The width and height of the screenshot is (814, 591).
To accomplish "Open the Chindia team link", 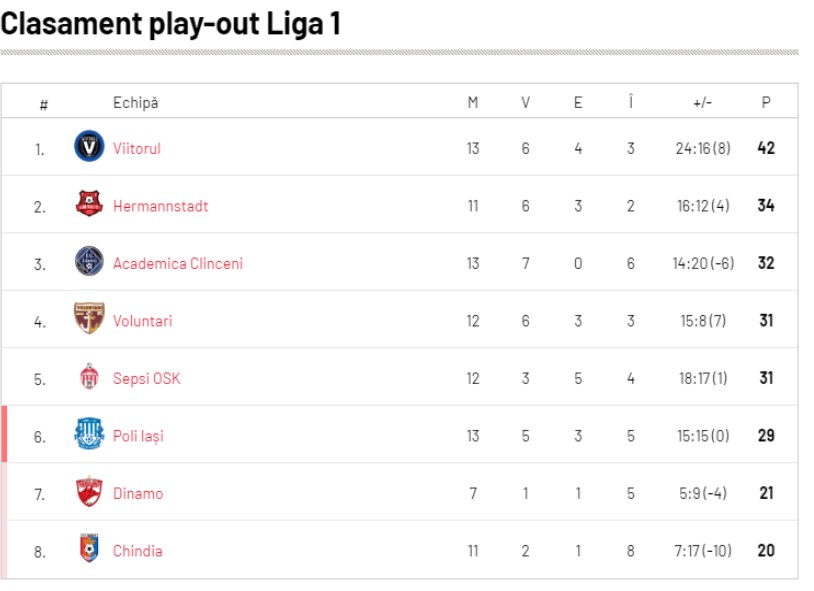I will pyautogui.click(x=137, y=551).
